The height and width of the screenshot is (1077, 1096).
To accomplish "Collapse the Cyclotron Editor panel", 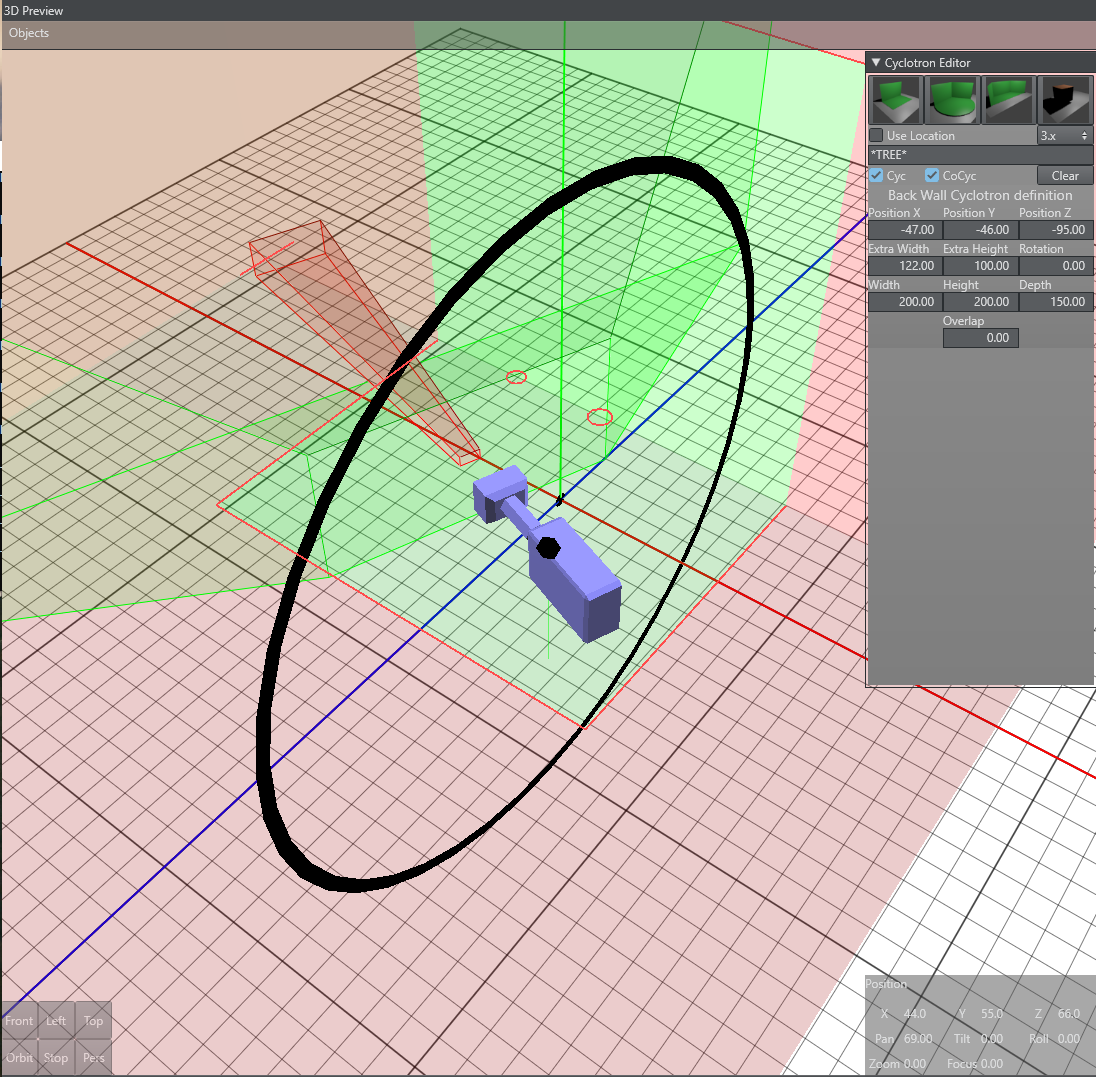I will 875,63.
